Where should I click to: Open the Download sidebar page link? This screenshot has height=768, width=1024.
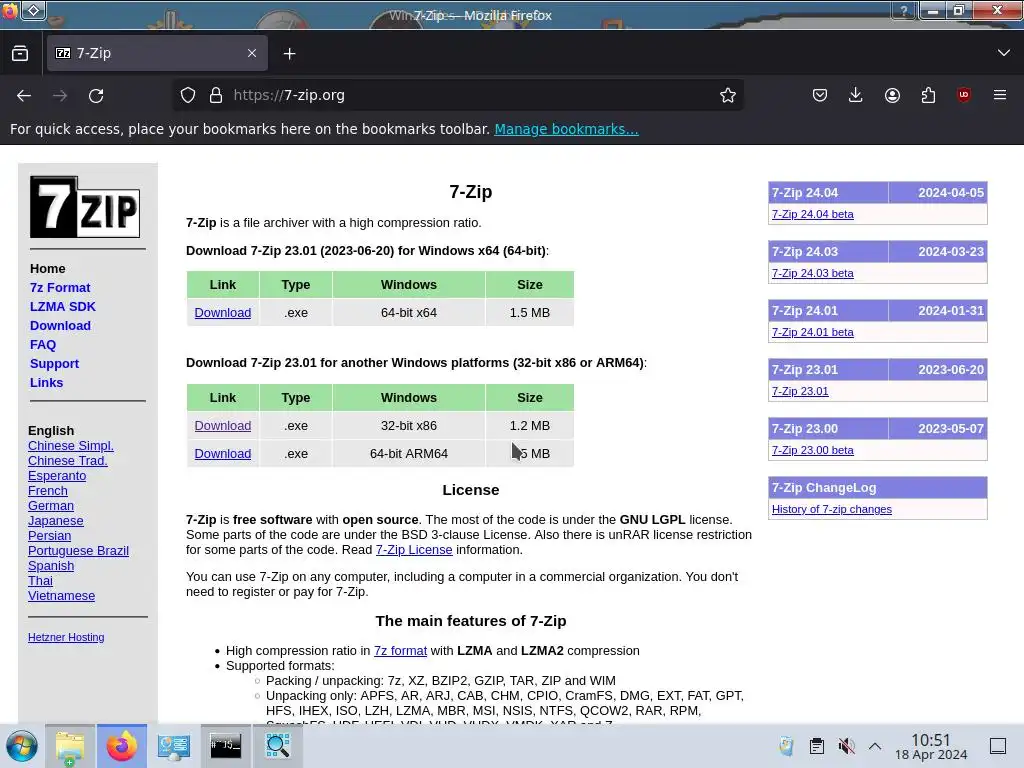60,325
